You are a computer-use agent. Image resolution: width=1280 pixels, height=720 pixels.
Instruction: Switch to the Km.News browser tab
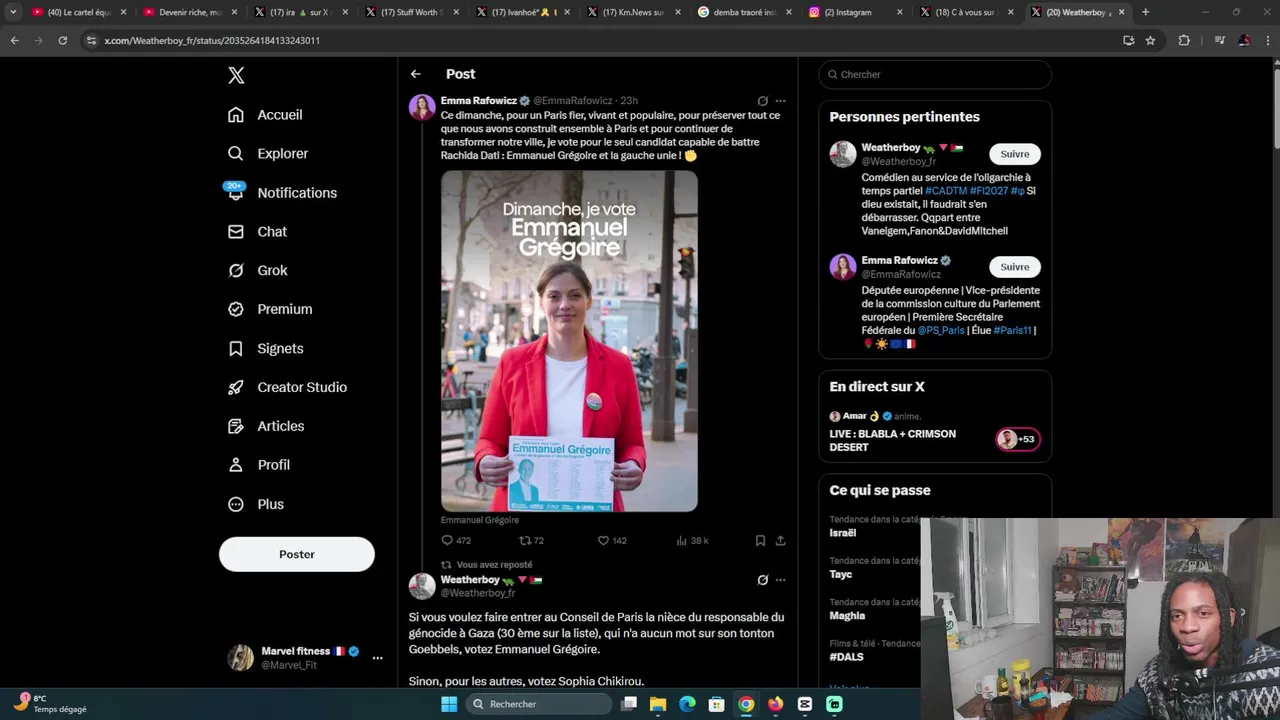633,12
